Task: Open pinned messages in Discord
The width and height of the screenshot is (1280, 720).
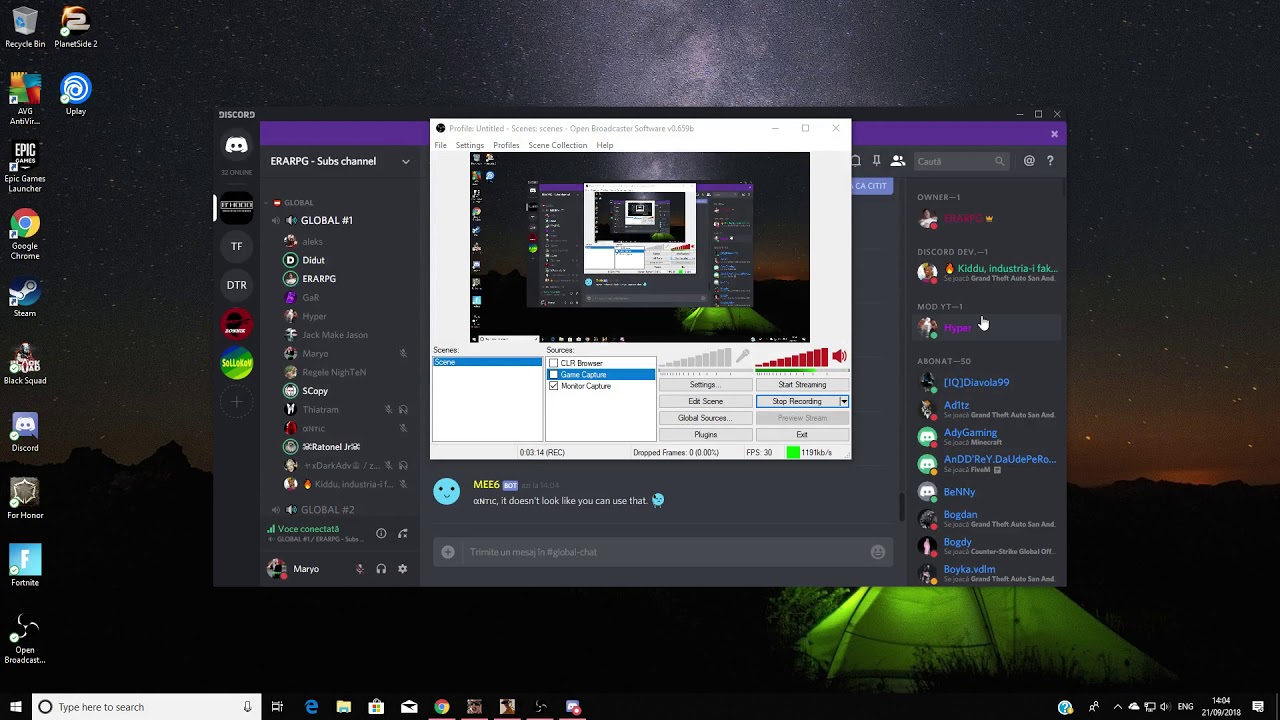Action: coord(876,161)
